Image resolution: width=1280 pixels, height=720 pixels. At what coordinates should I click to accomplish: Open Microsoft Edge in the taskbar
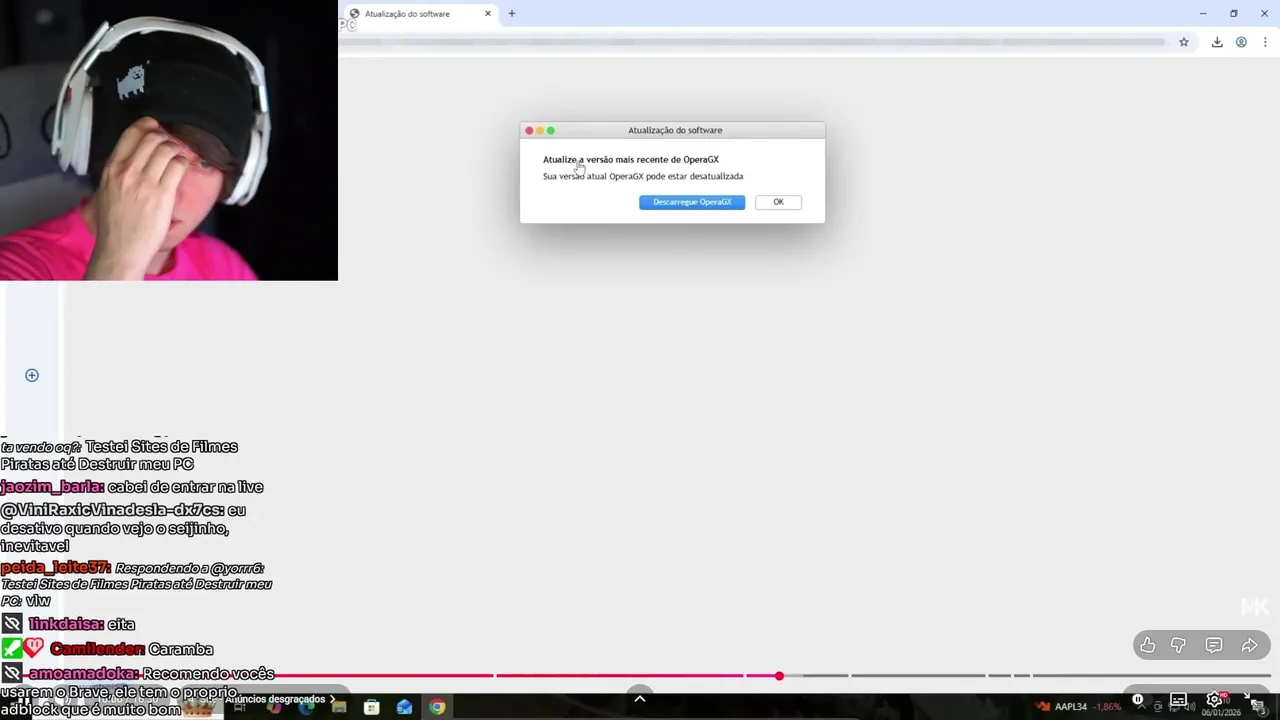click(x=306, y=707)
